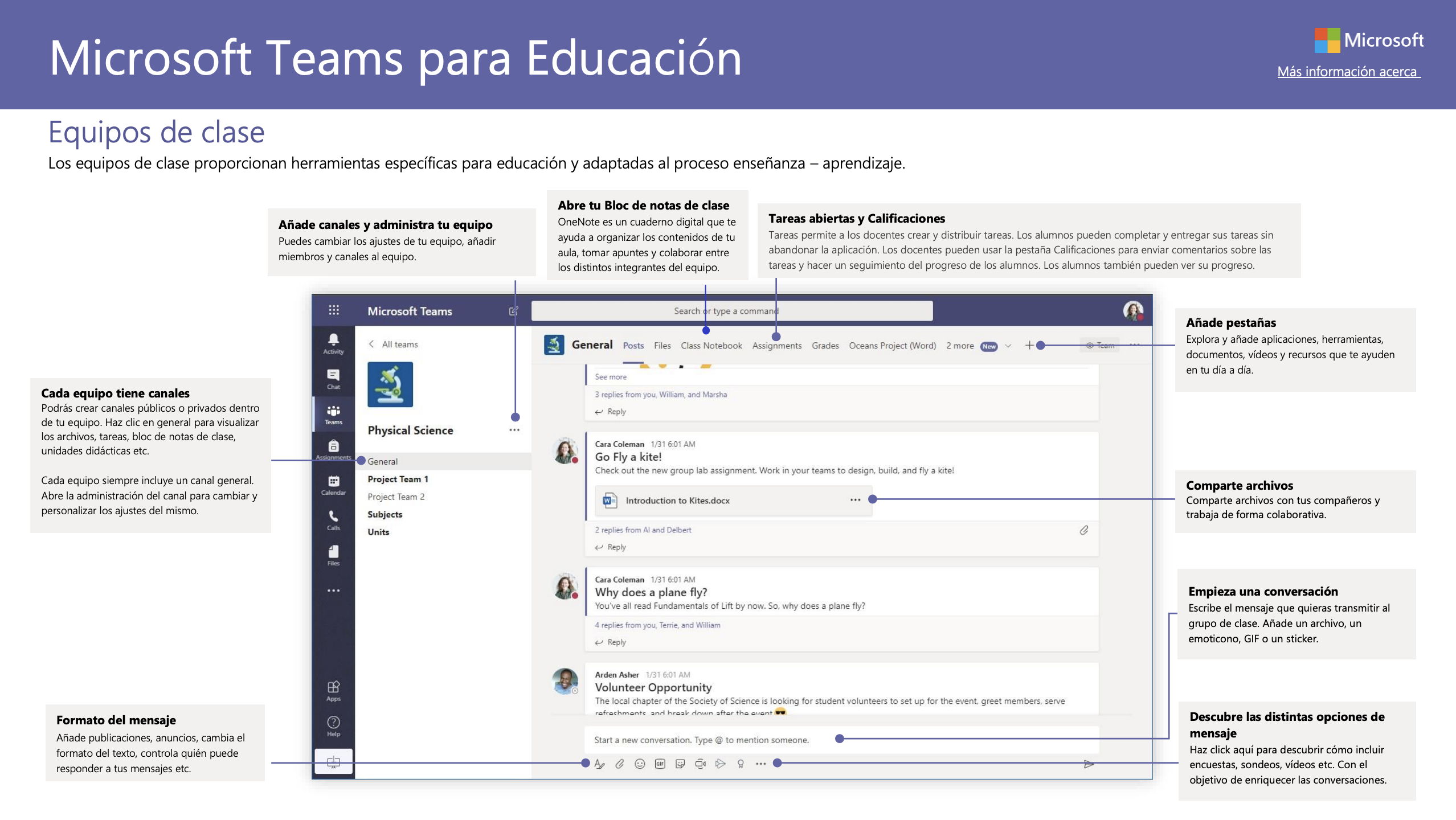Open Apps in the sidebar
This screenshot has width=1456, height=820.
(333, 690)
